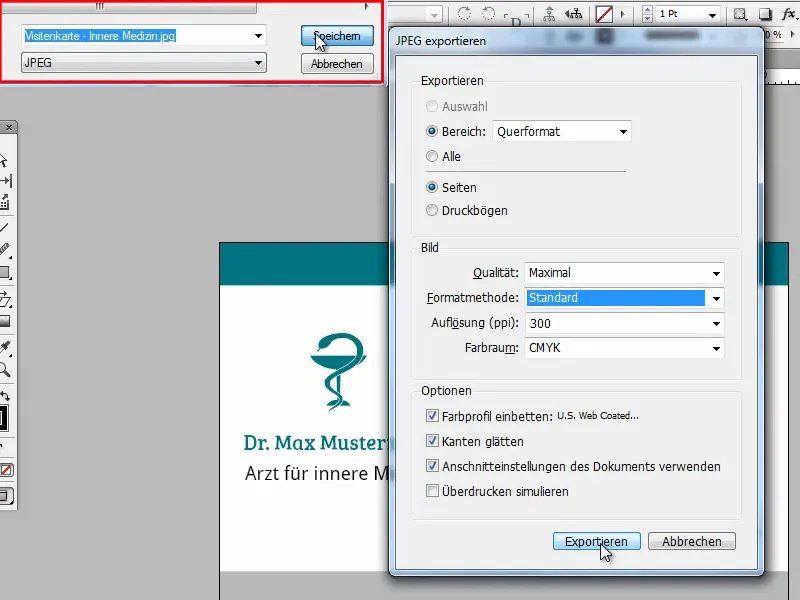The image size is (800, 600).
Task: Click the stroke color box in toolbox
Action: pos(4,418)
